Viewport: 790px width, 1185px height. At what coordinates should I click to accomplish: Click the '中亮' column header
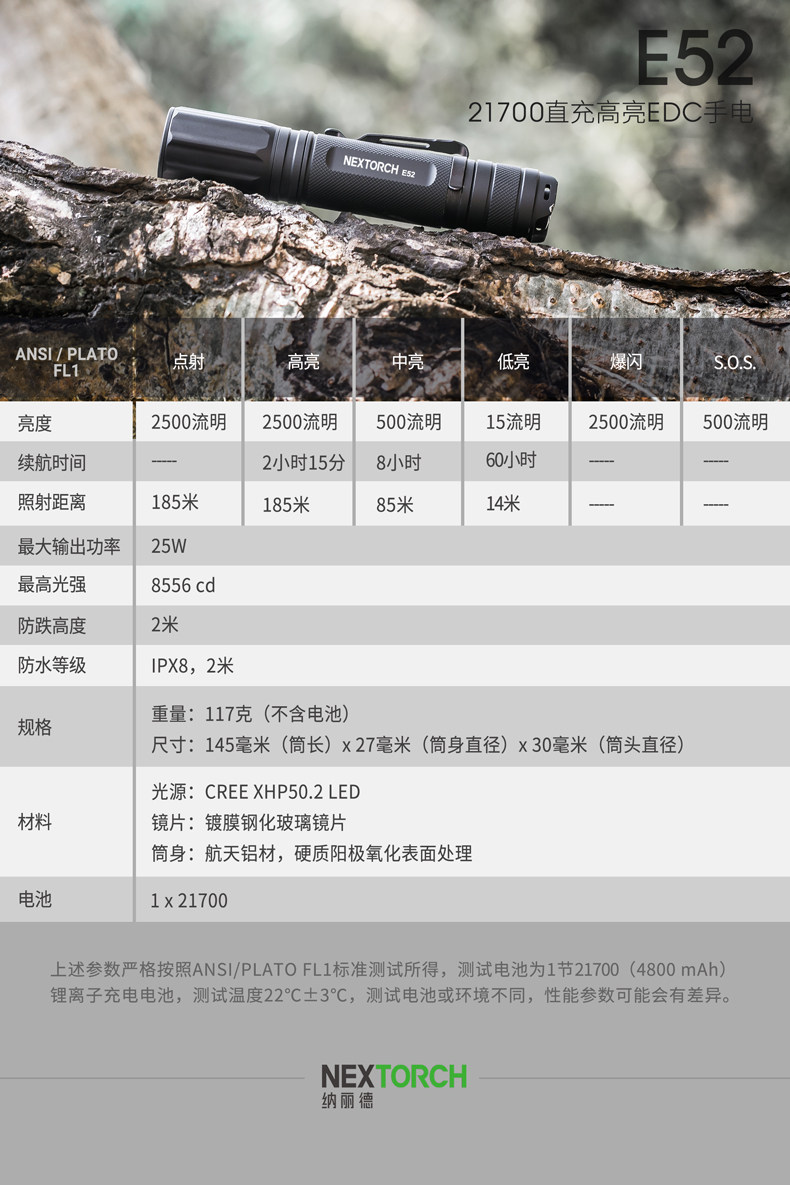tap(407, 362)
